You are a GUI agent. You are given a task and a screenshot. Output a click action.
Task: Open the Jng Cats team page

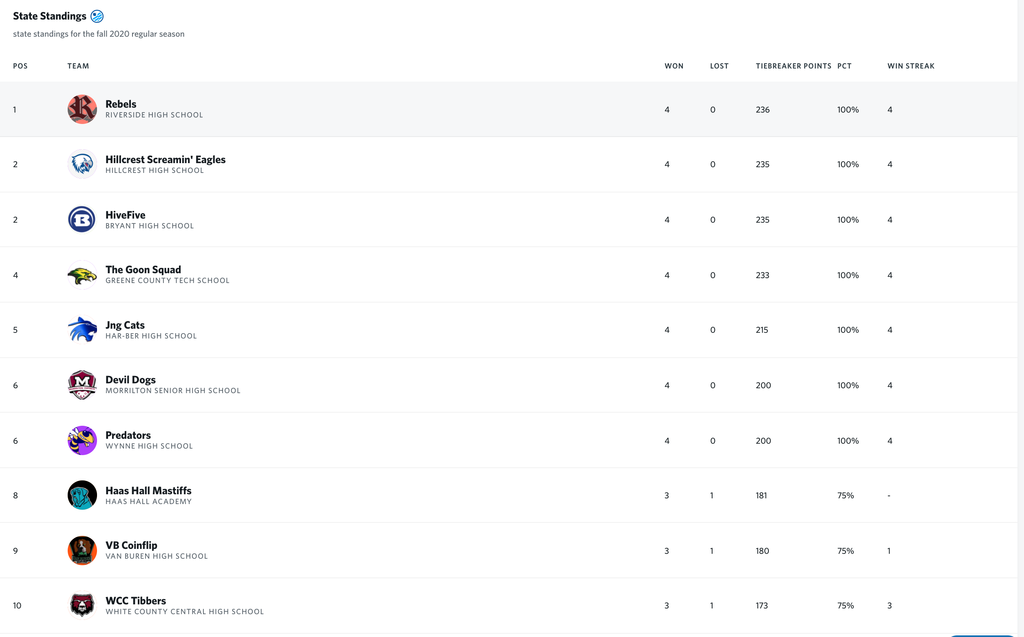coord(125,325)
